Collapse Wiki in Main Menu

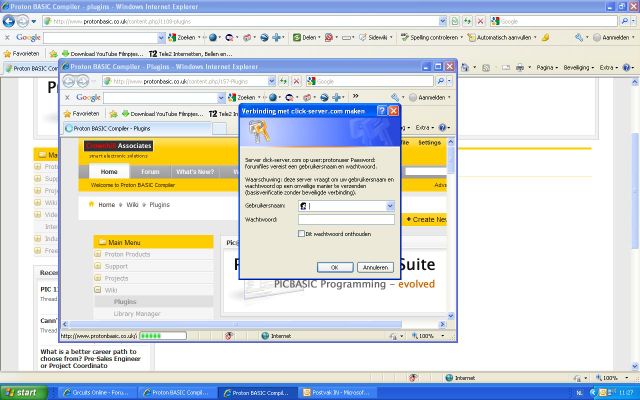(x=98, y=290)
